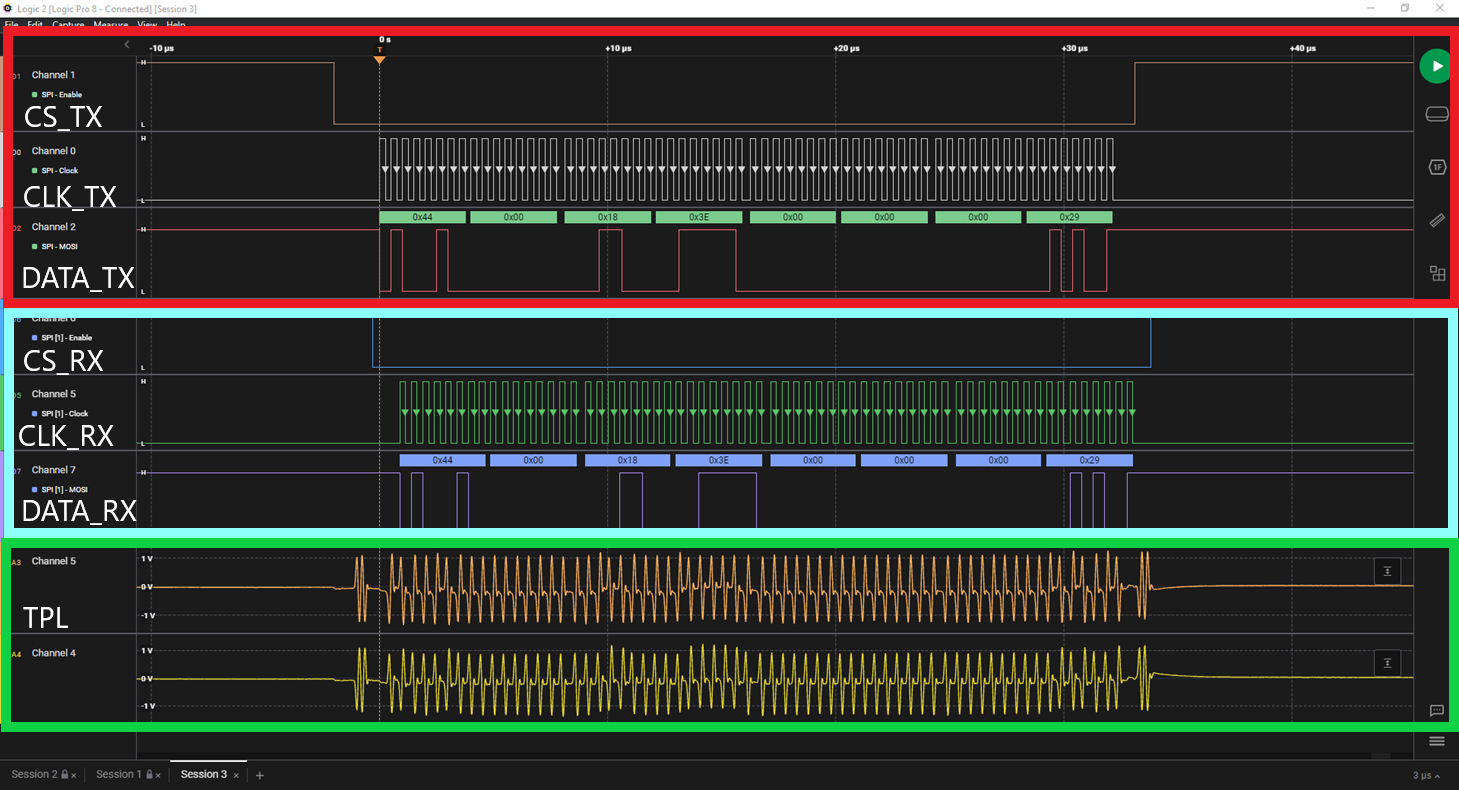Image resolution: width=1459 pixels, height=790 pixels.
Task: Open the annotations speech-bubble icon
Action: [1436, 709]
